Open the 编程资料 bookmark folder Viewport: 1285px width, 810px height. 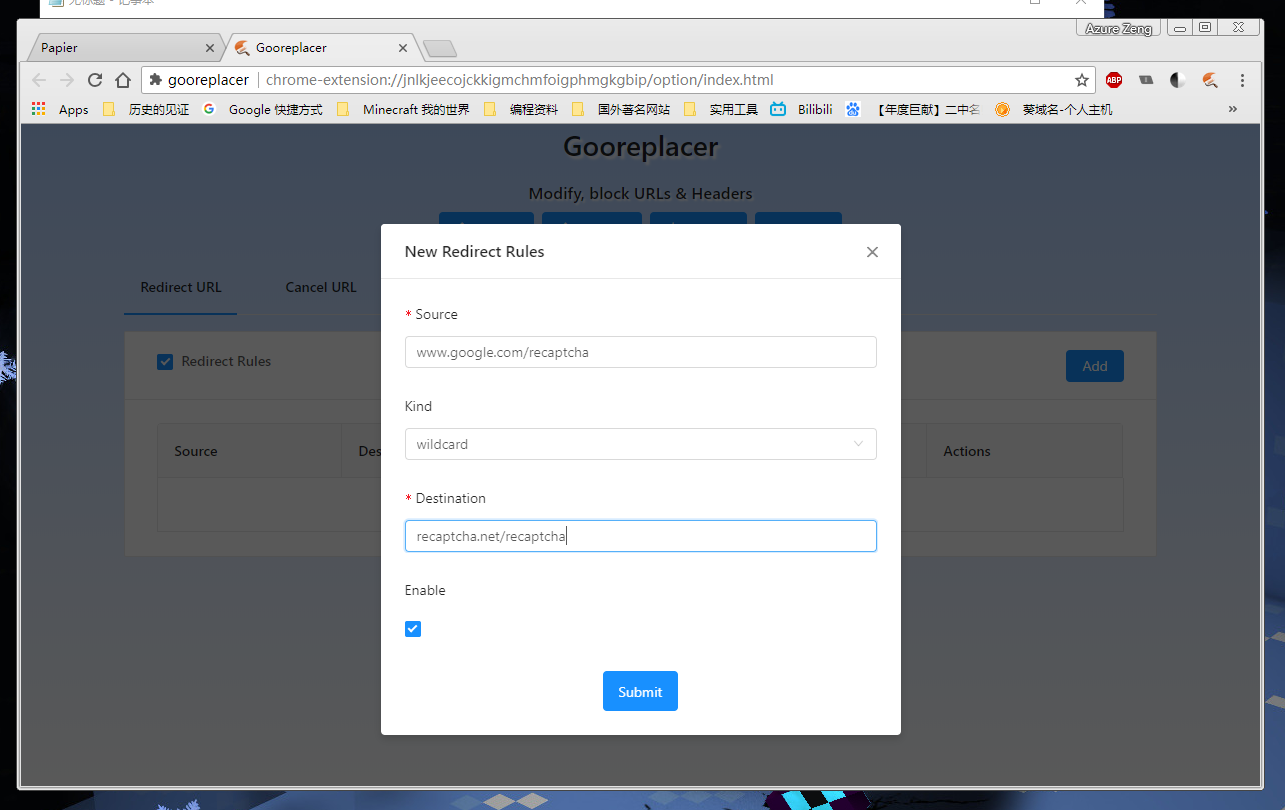coord(521,109)
